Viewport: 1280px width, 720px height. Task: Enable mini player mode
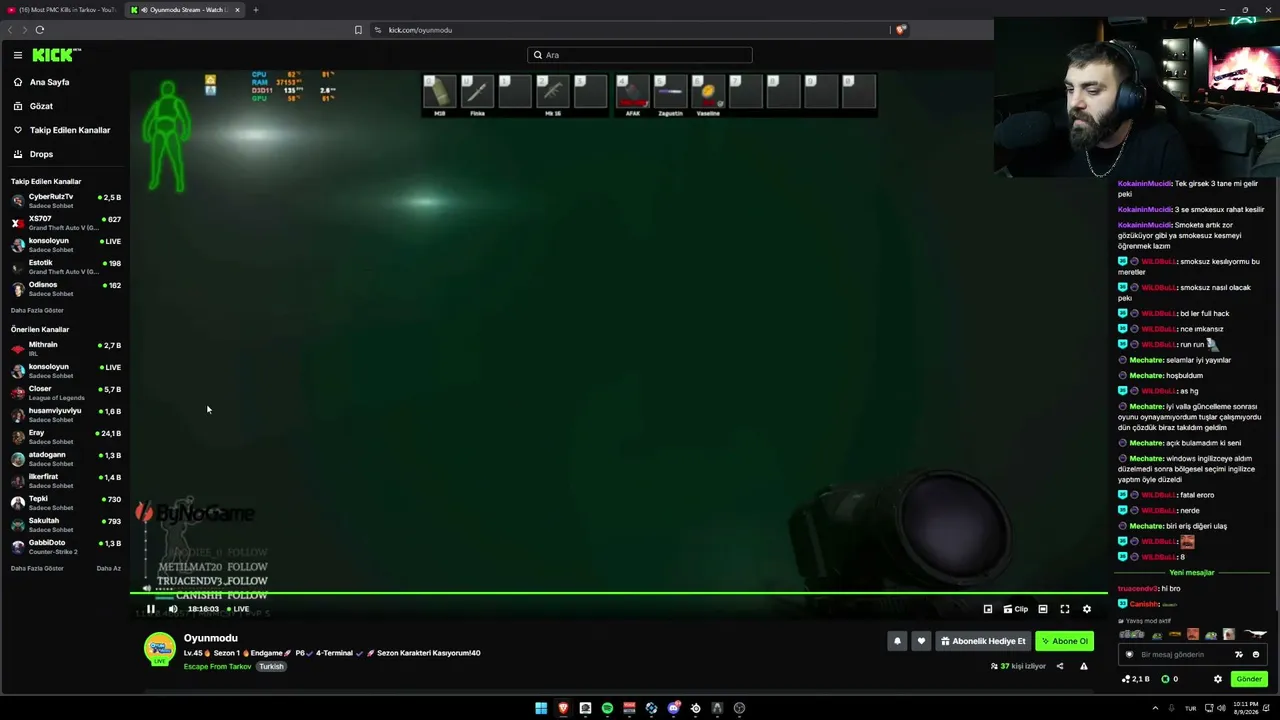click(x=988, y=609)
